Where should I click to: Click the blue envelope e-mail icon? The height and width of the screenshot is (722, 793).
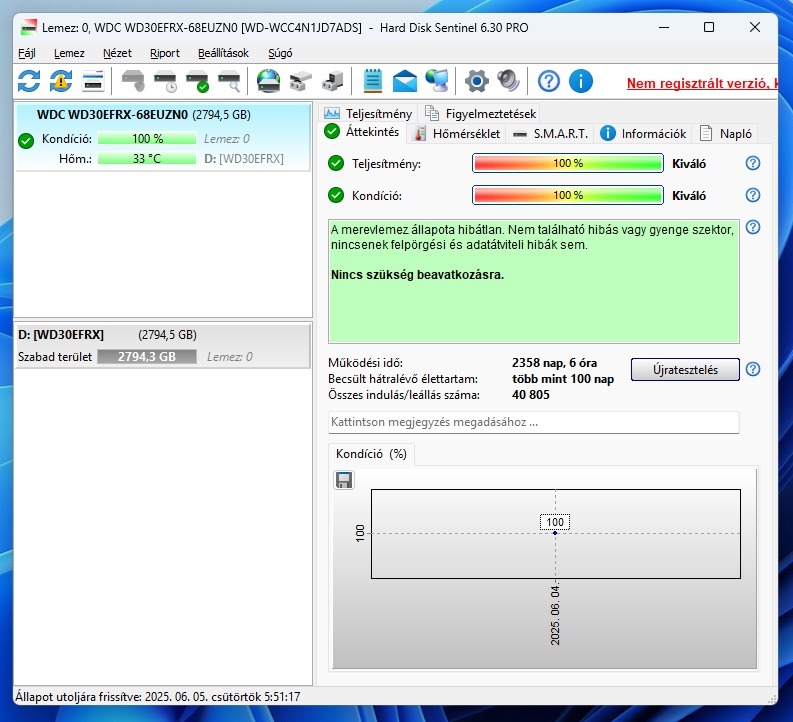point(405,81)
